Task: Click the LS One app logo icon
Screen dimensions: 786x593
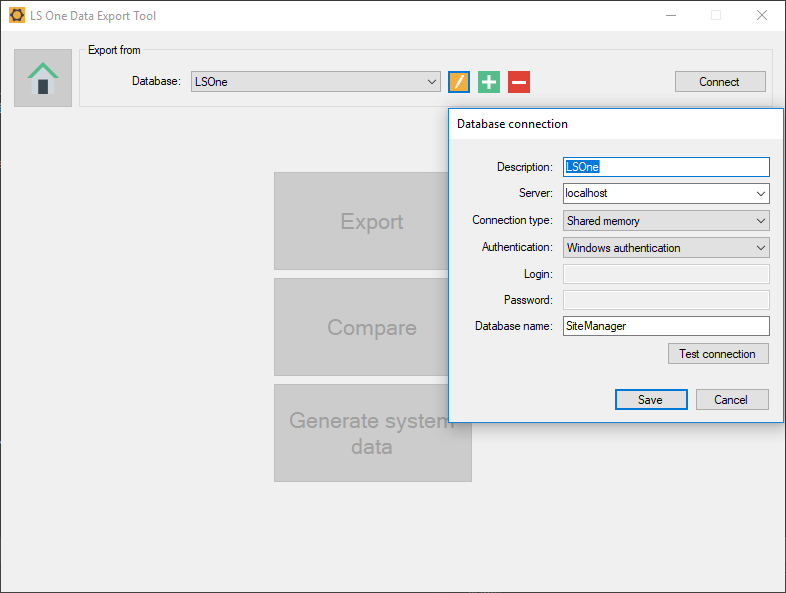Action: [x=17, y=15]
